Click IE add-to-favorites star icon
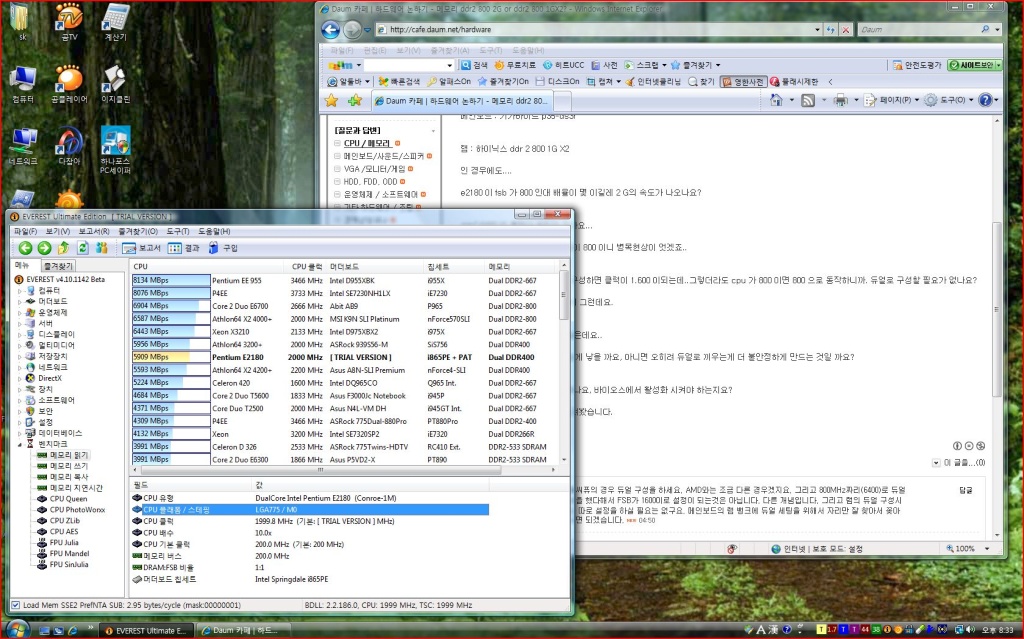Screen dimensions: 1024x639 point(355,101)
